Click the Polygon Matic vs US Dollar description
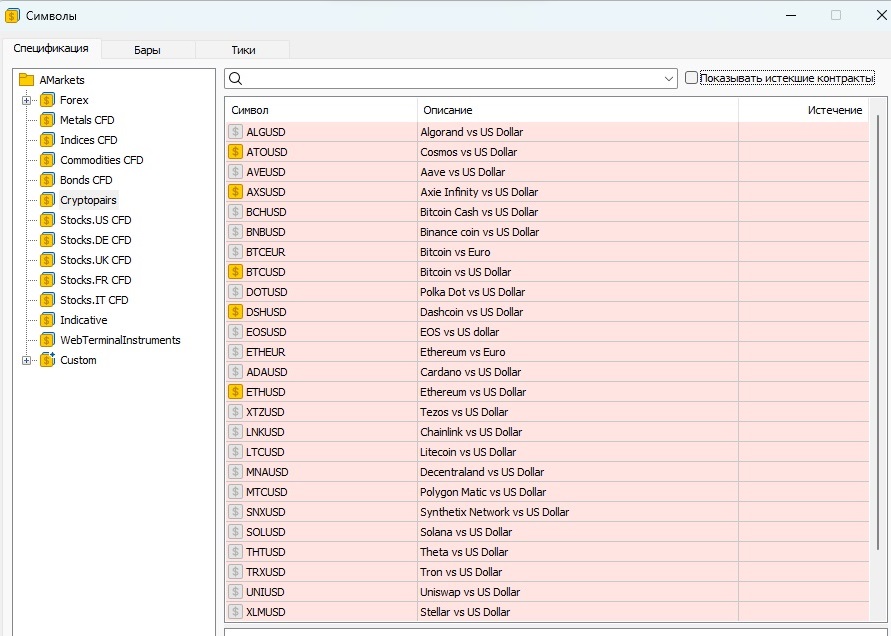Viewport: 891px width, 636px height. pos(483,492)
